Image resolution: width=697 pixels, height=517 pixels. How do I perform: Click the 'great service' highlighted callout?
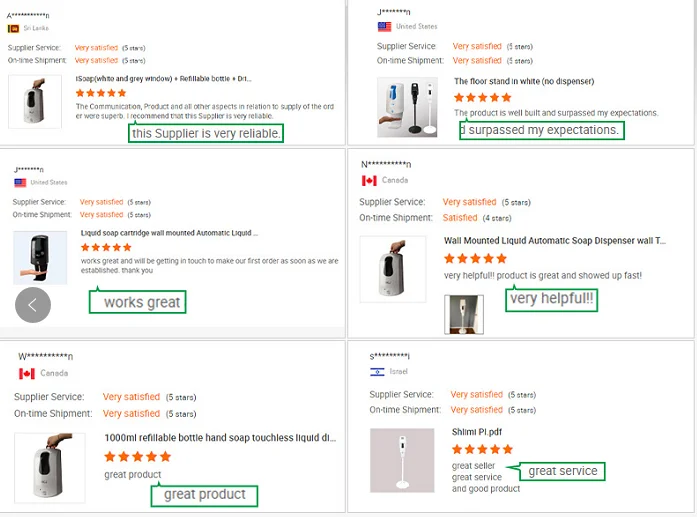coord(562,471)
